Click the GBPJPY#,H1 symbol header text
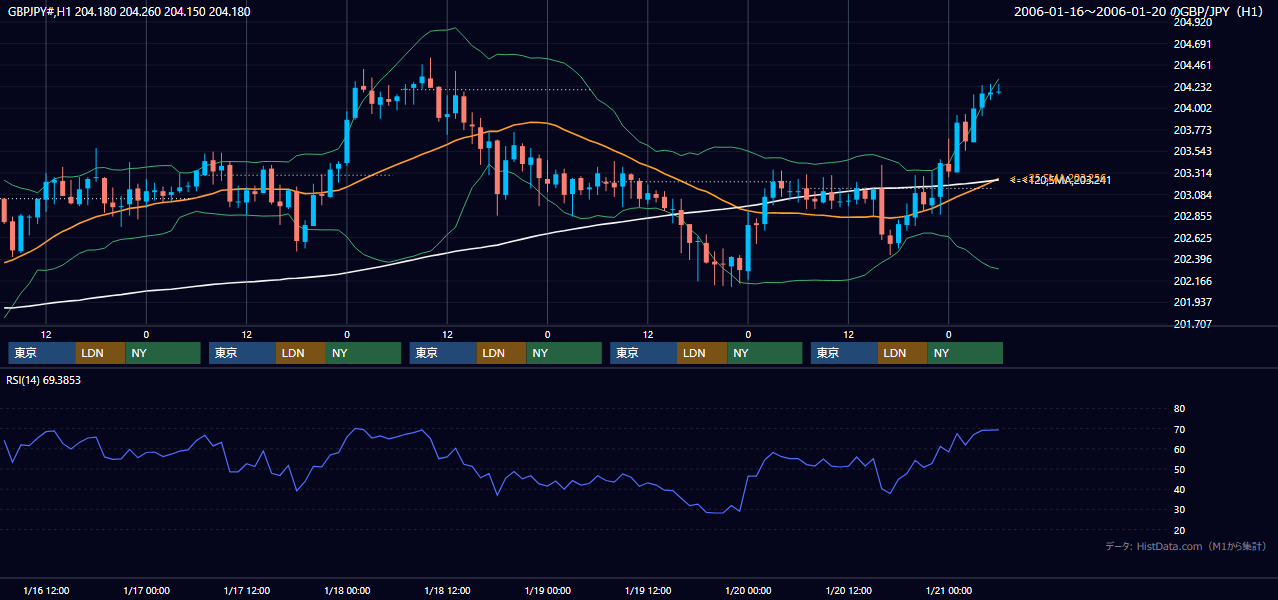 [129, 12]
